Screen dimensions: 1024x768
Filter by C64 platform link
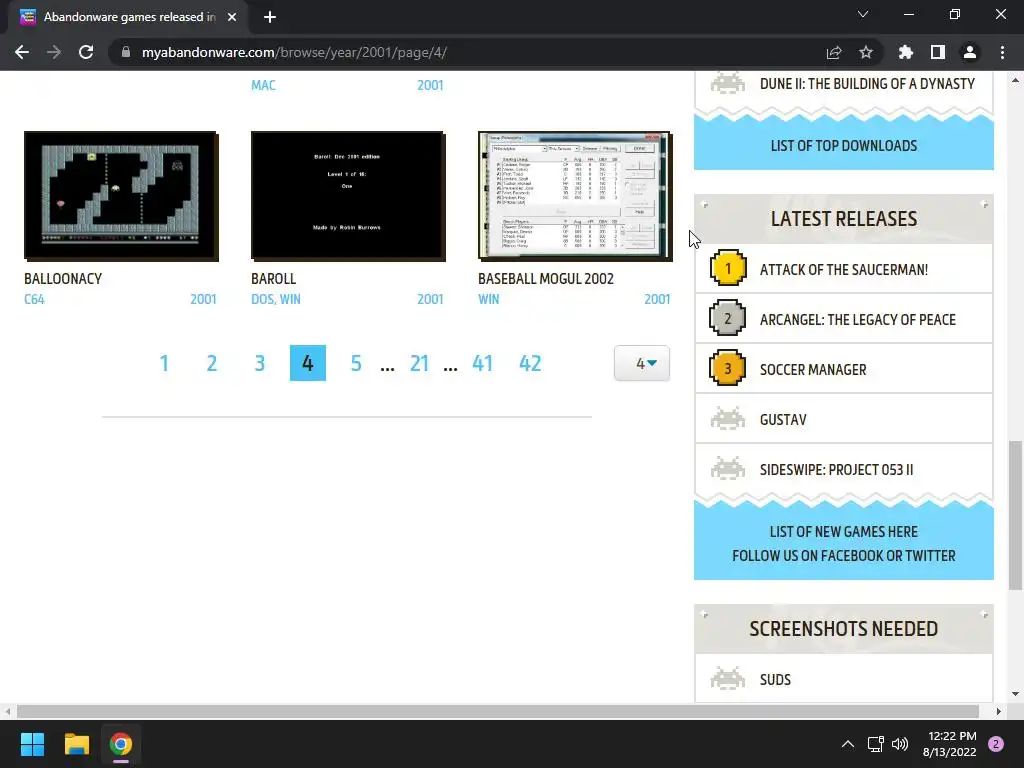click(x=34, y=299)
